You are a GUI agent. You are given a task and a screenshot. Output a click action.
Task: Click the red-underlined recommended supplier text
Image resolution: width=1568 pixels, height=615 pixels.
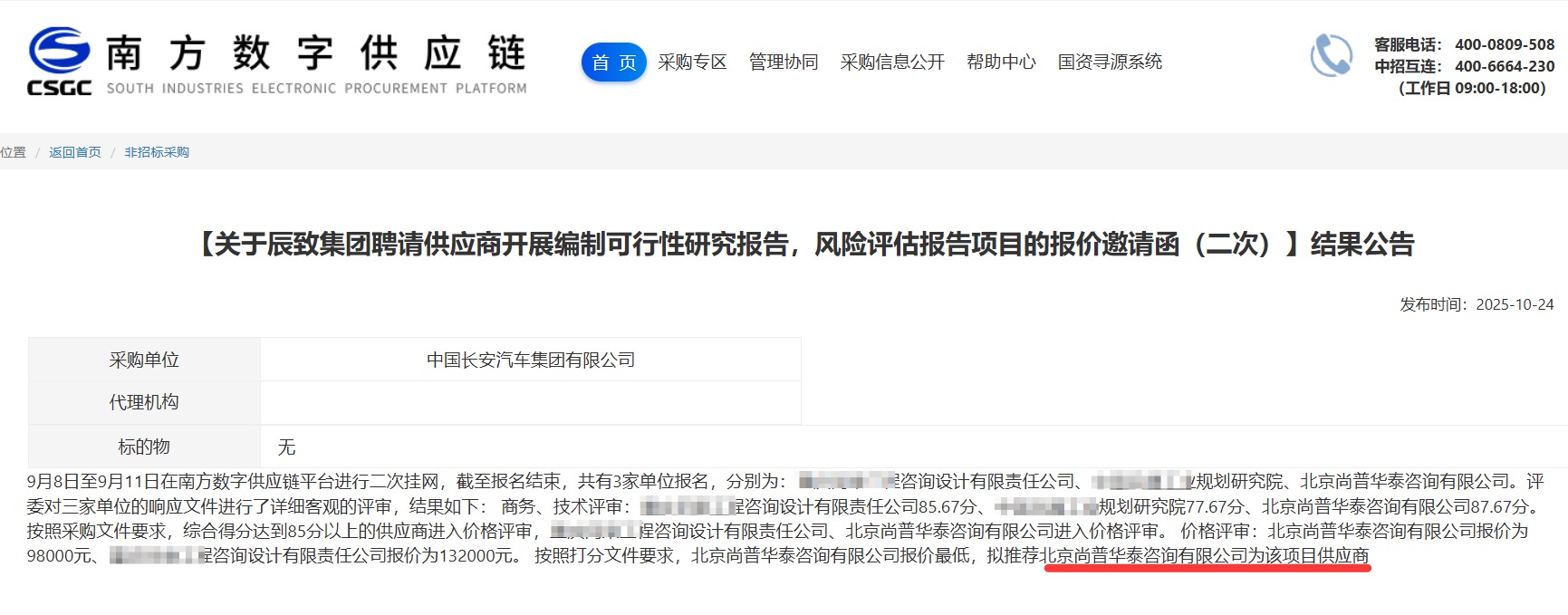coord(1206,555)
